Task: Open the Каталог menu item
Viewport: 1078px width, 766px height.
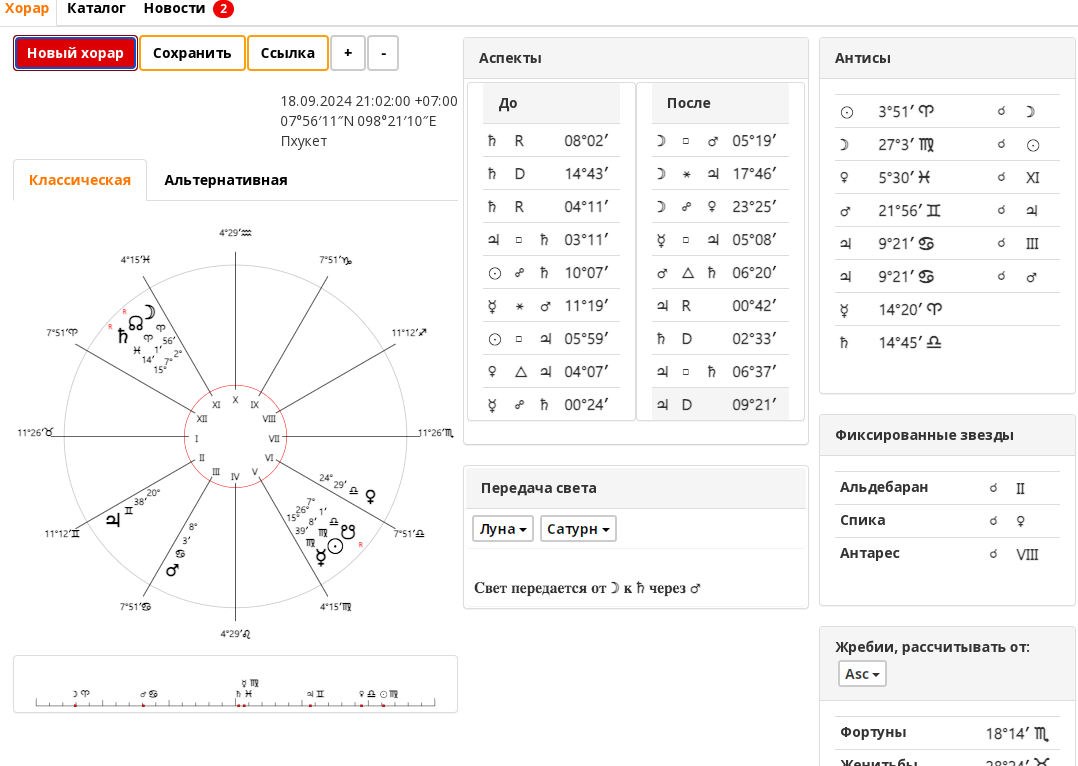Action: click(x=96, y=8)
